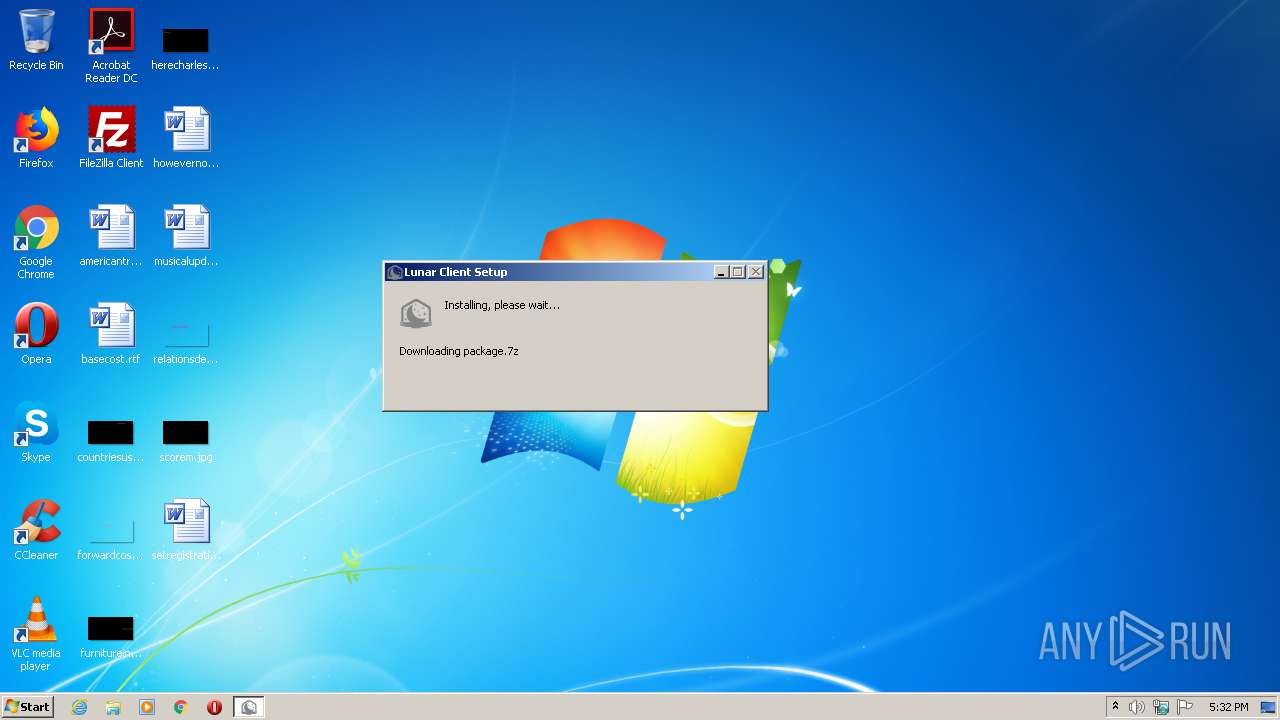Select the americantr Word document
The image size is (1280, 720).
click(x=111, y=236)
